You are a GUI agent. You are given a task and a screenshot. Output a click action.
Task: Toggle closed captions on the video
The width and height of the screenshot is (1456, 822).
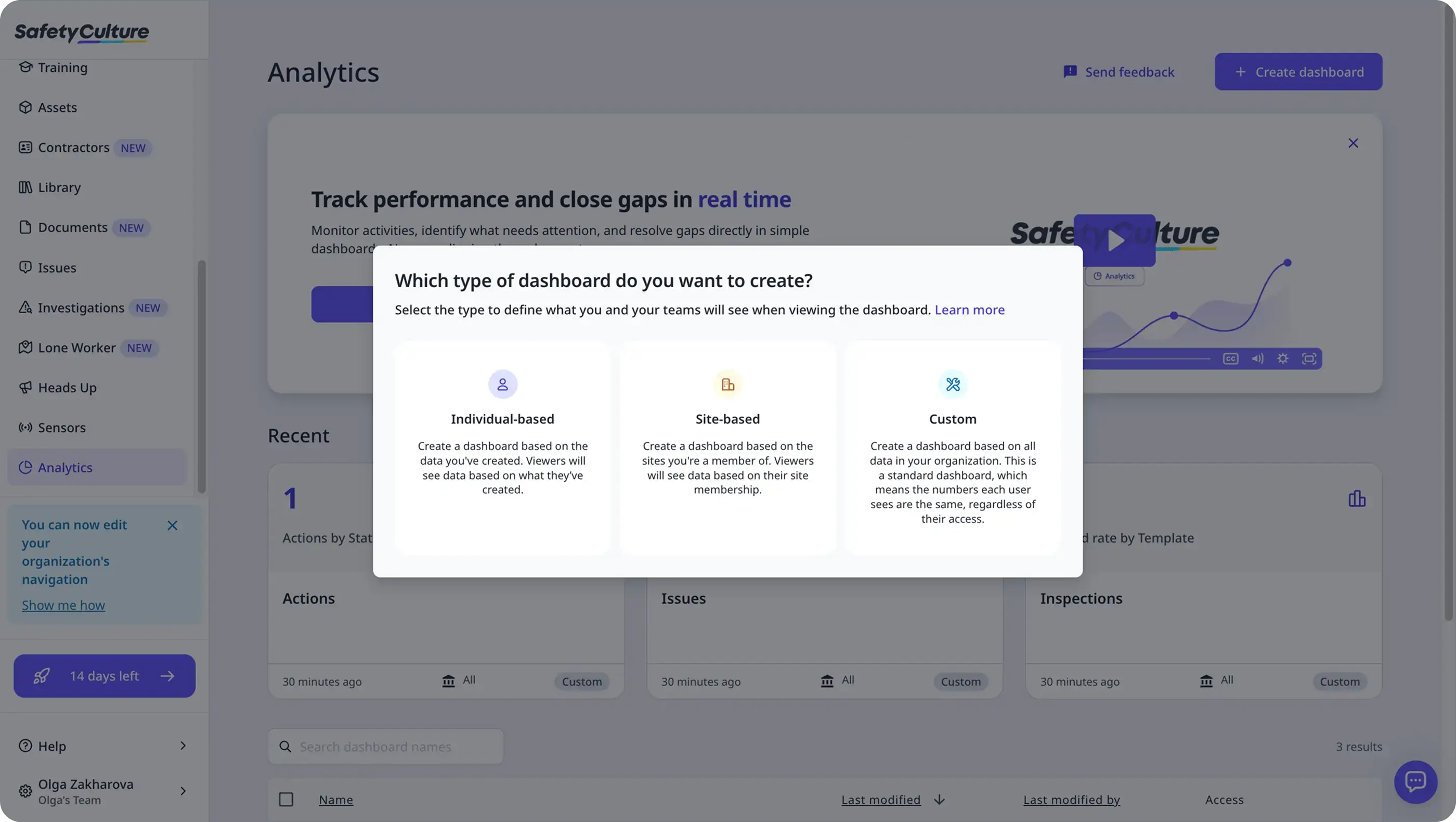point(1230,358)
